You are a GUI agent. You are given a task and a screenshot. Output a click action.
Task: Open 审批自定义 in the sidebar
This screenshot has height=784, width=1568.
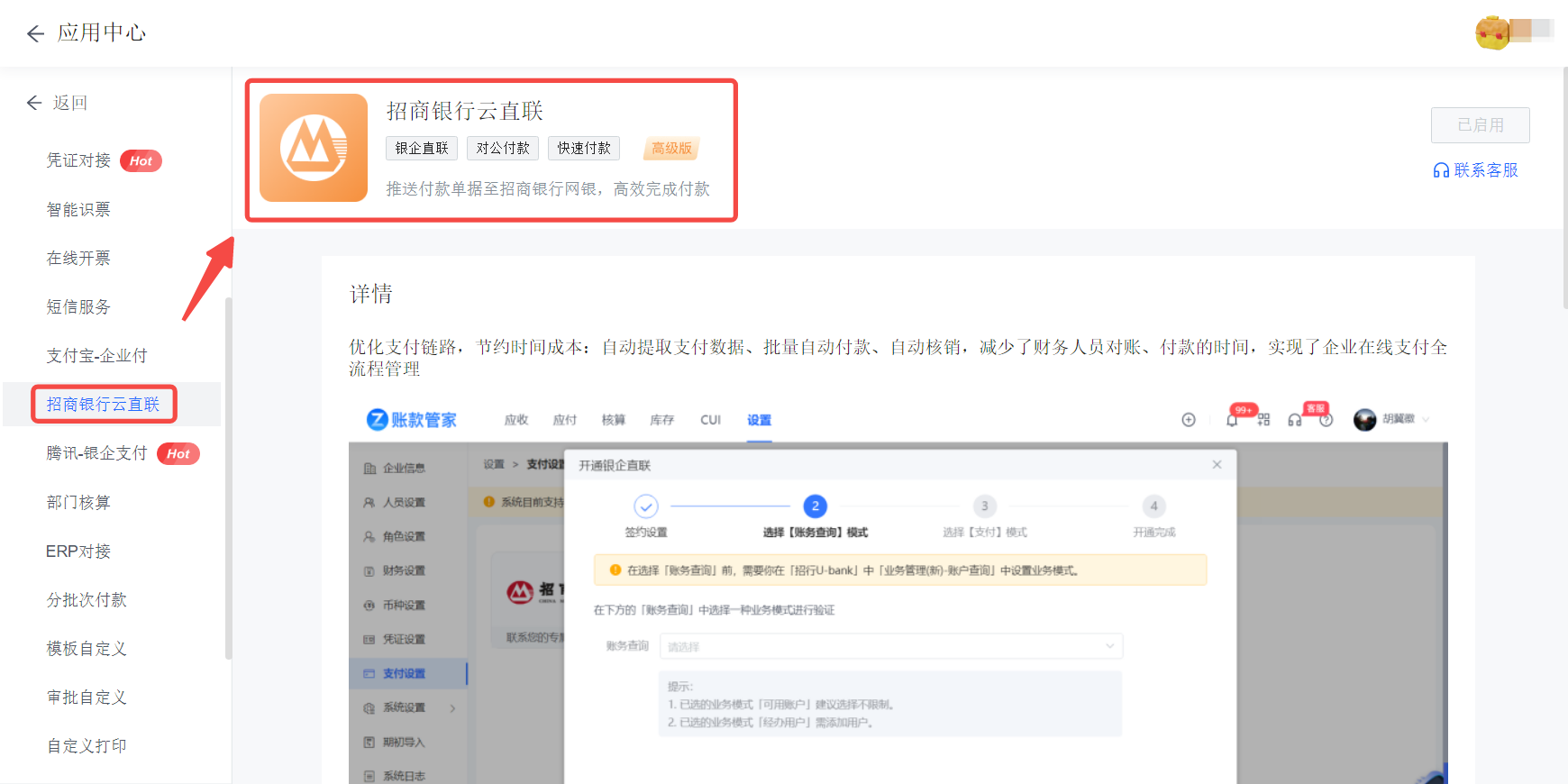click(x=87, y=697)
